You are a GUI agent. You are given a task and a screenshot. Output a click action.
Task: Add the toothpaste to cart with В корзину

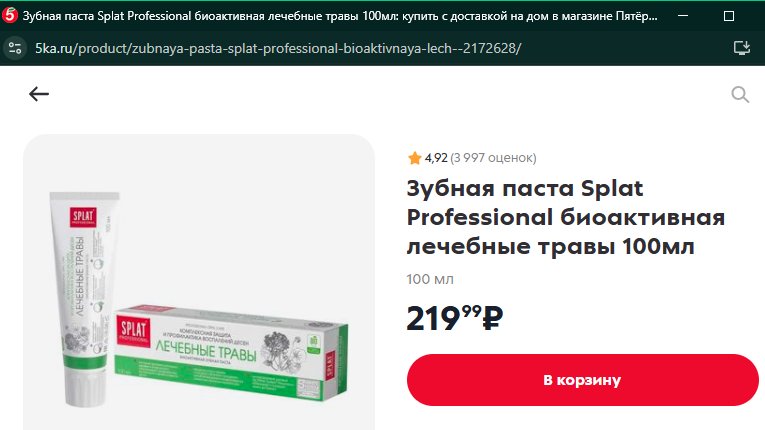click(x=583, y=380)
